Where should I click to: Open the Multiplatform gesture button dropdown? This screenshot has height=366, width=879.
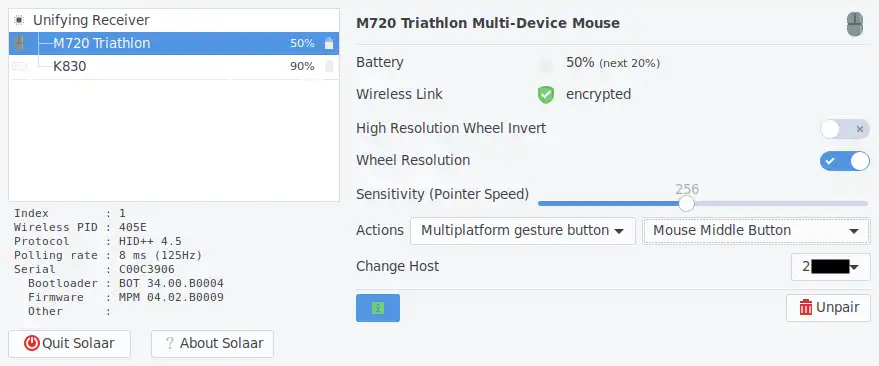click(x=522, y=231)
